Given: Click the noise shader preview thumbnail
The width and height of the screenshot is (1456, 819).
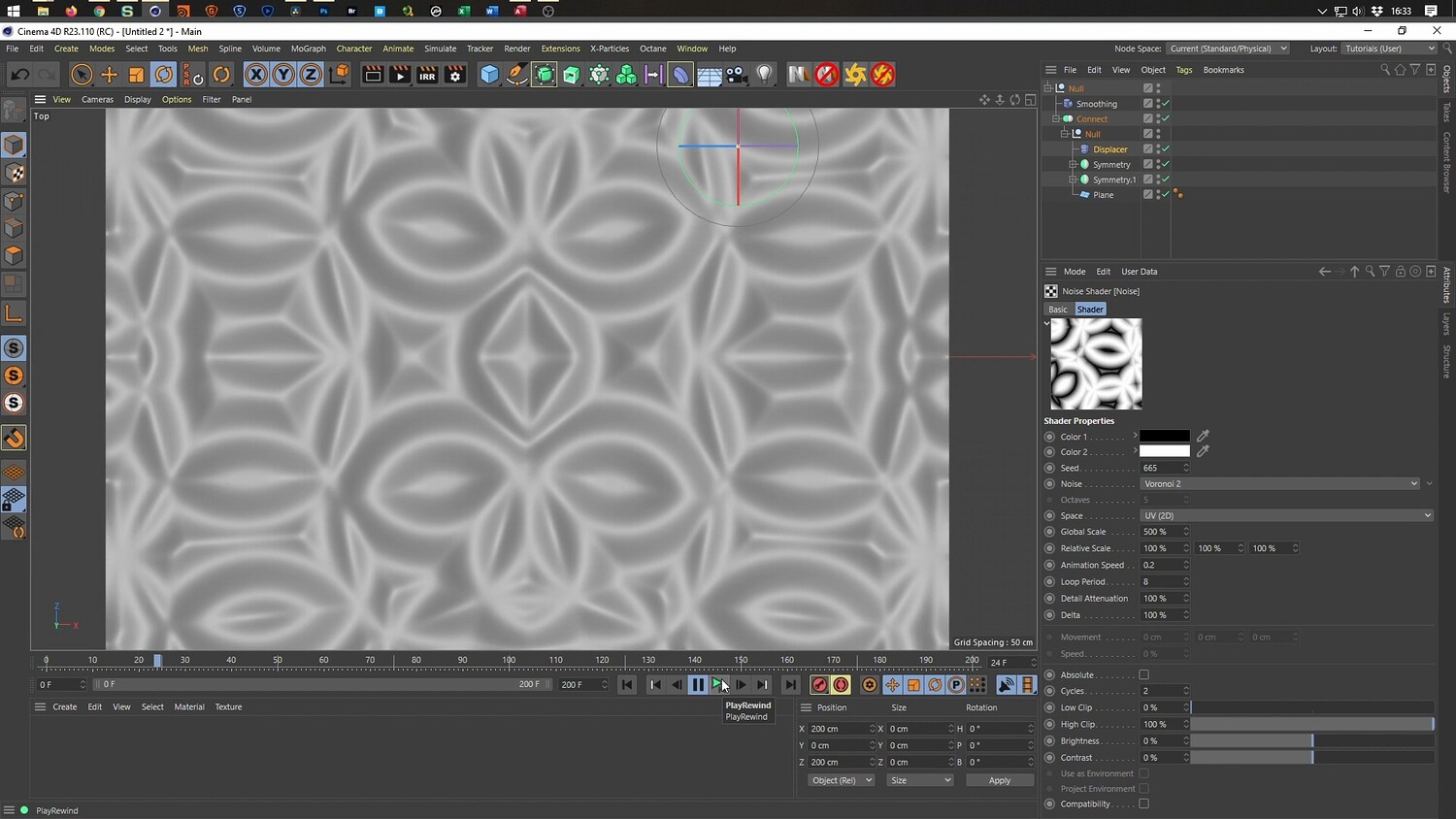Looking at the screenshot, I should [x=1096, y=364].
